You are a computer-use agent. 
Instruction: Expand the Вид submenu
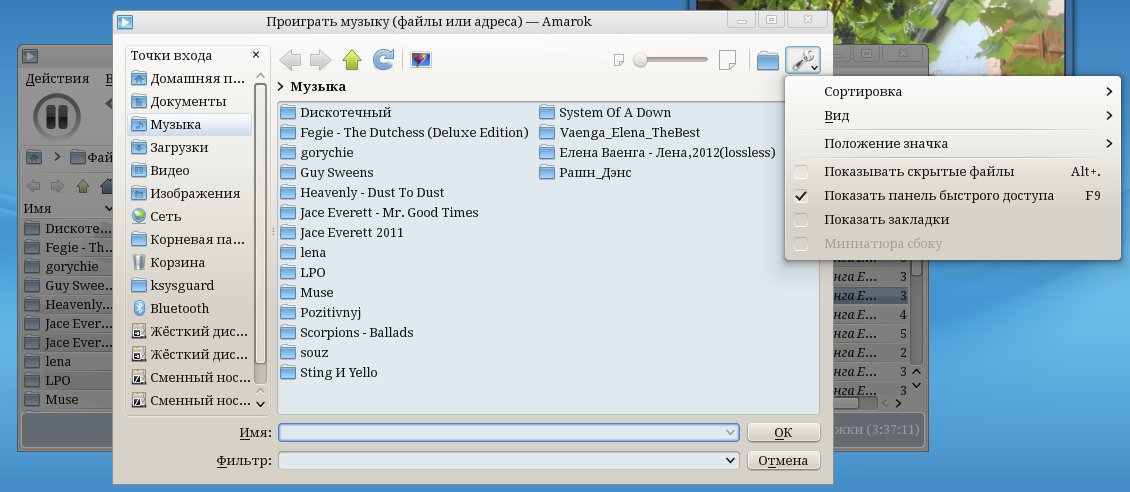pos(953,116)
